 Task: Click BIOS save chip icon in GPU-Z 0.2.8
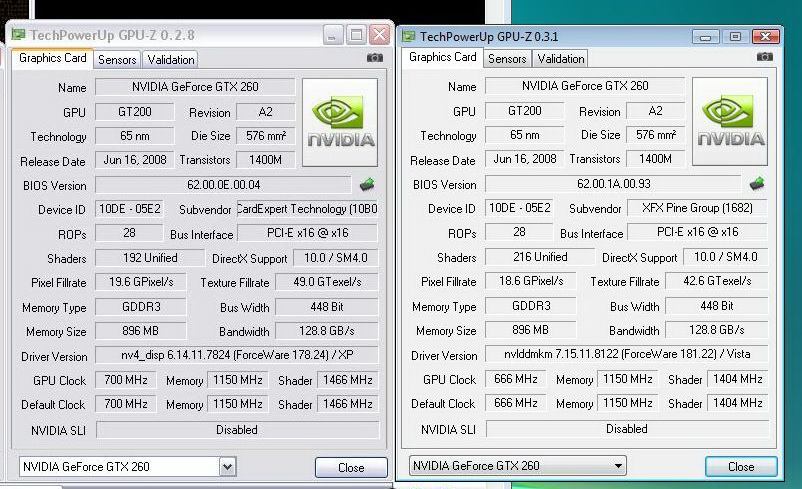point(367,185)
